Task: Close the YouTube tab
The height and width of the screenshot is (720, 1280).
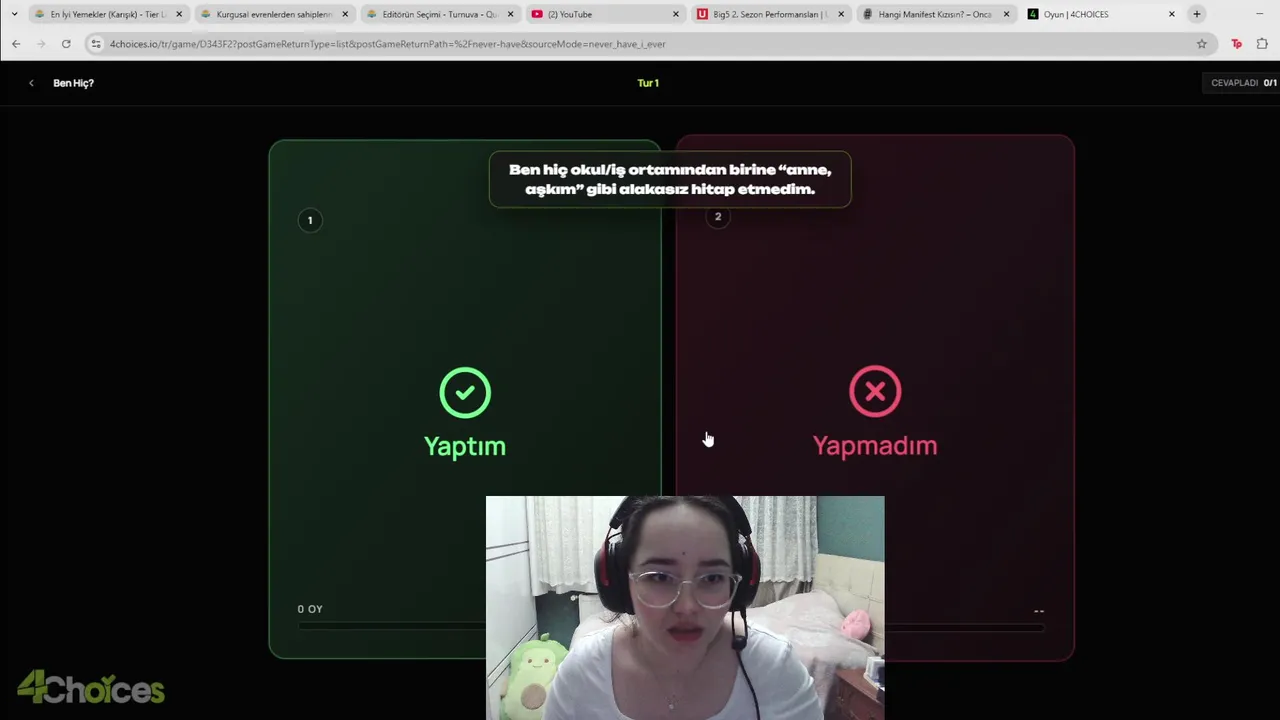Action: point(675,14)
